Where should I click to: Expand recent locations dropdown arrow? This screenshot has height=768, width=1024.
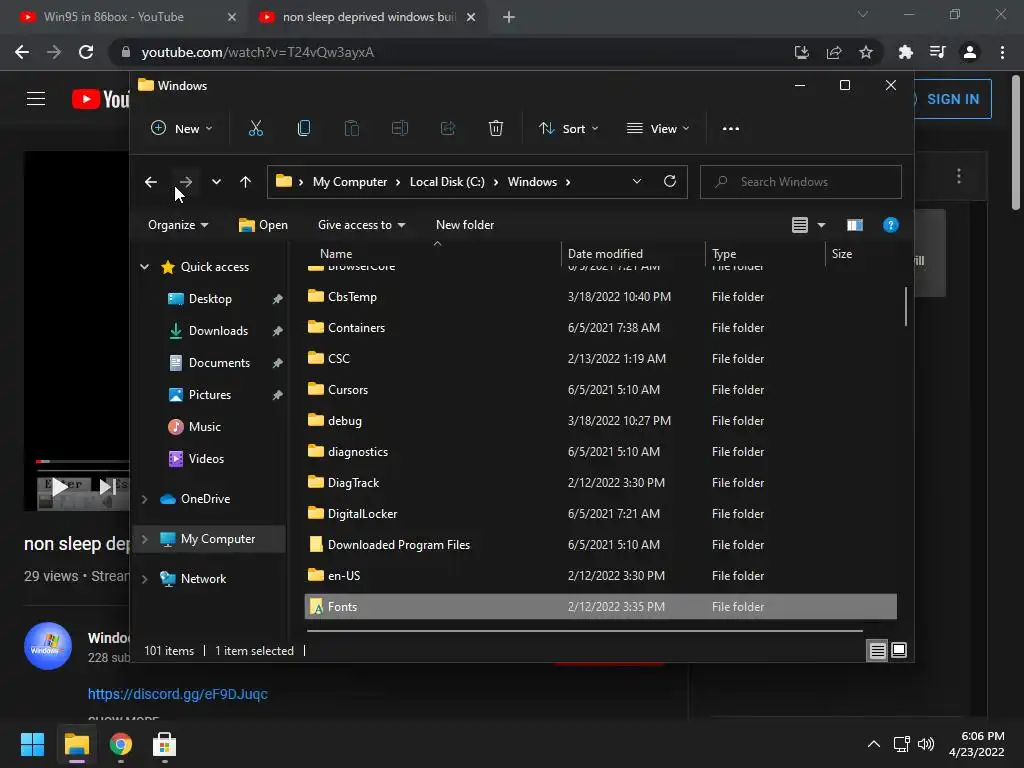pos(216,182)
